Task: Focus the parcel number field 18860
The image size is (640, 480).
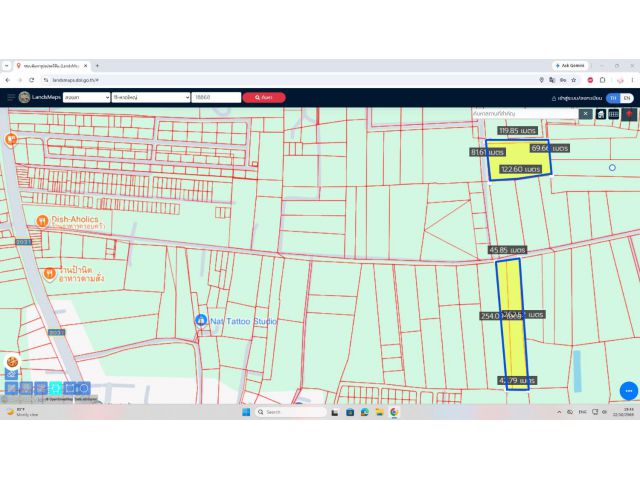Action: (216, 98)
